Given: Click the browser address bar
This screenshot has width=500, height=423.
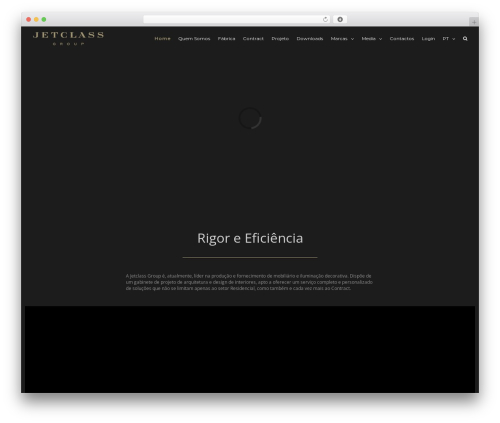Looking at the screenshot, I should (237, 19).
